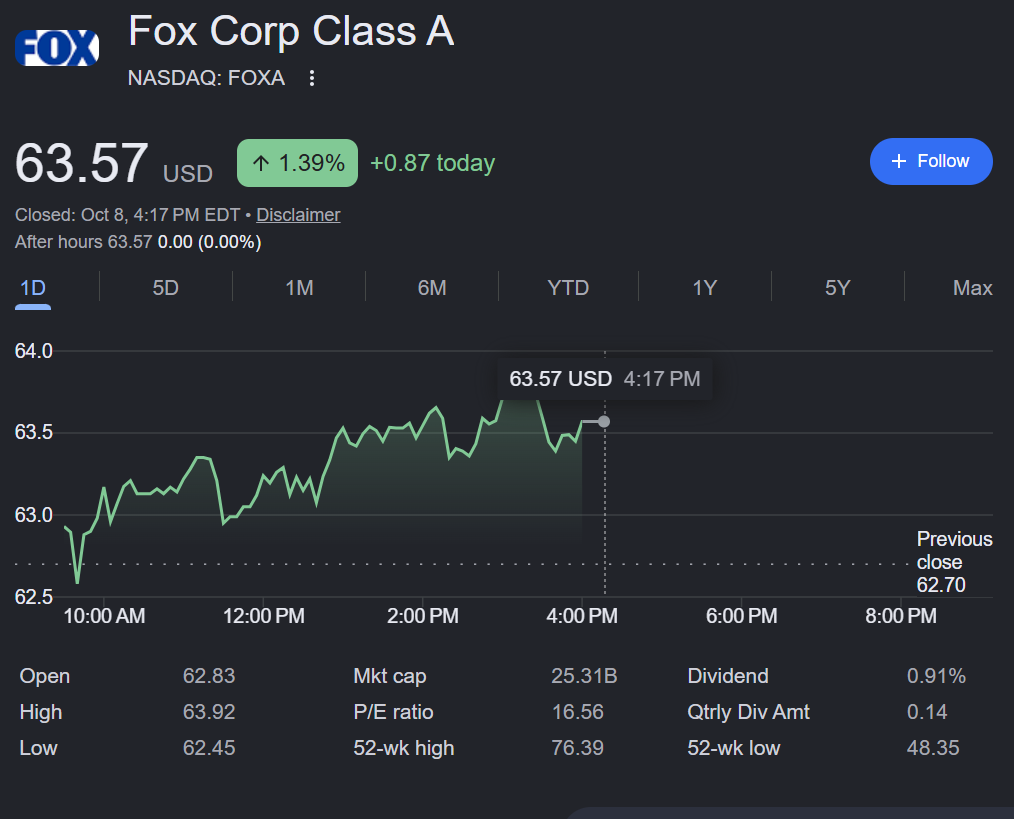1014x819 pixels.
Task: Click the 52-wk high value 76.39
Action: tap(577, 748)
